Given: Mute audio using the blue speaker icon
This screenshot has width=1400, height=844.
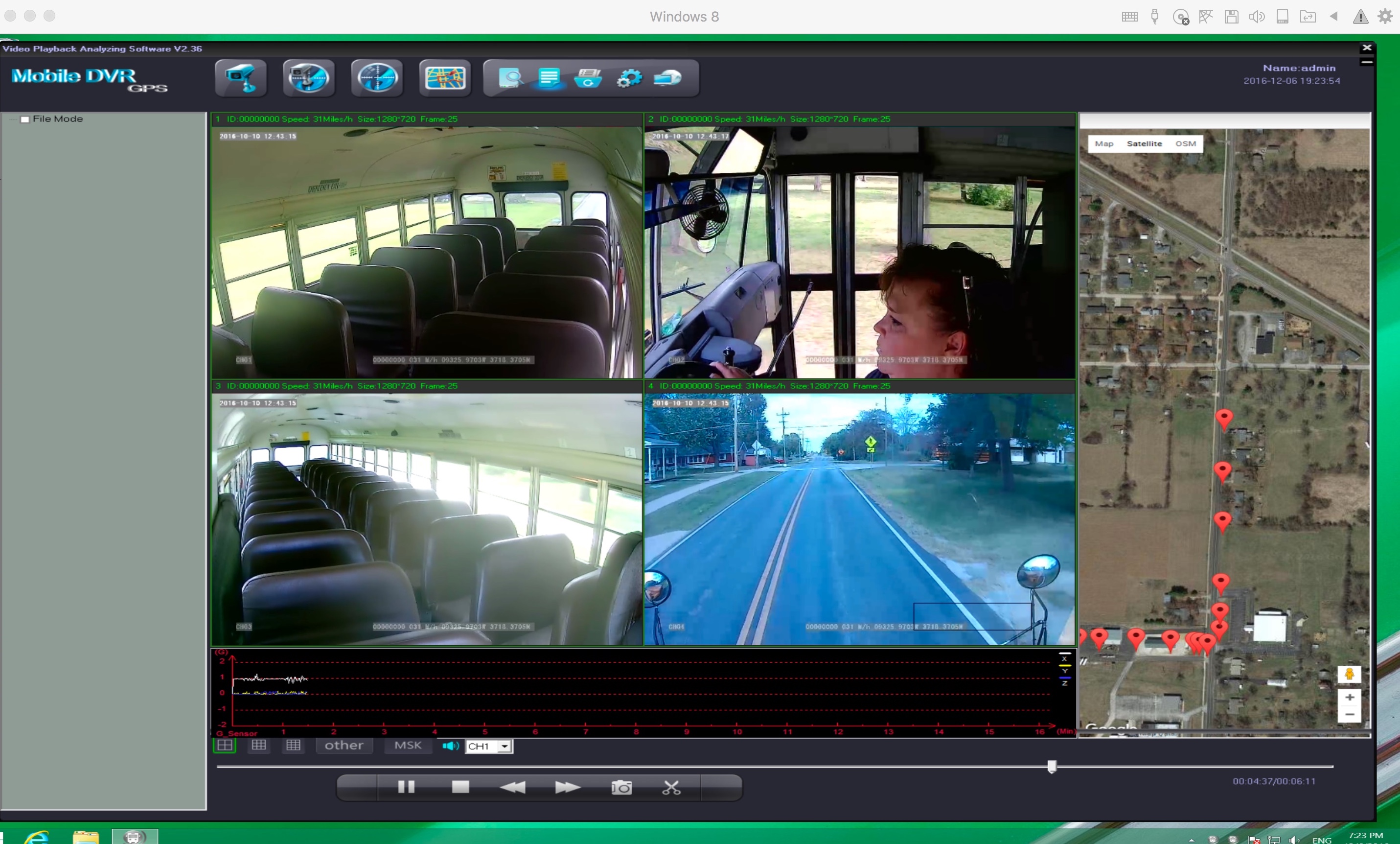Looking at the screenshot, I should pos(450,746).
